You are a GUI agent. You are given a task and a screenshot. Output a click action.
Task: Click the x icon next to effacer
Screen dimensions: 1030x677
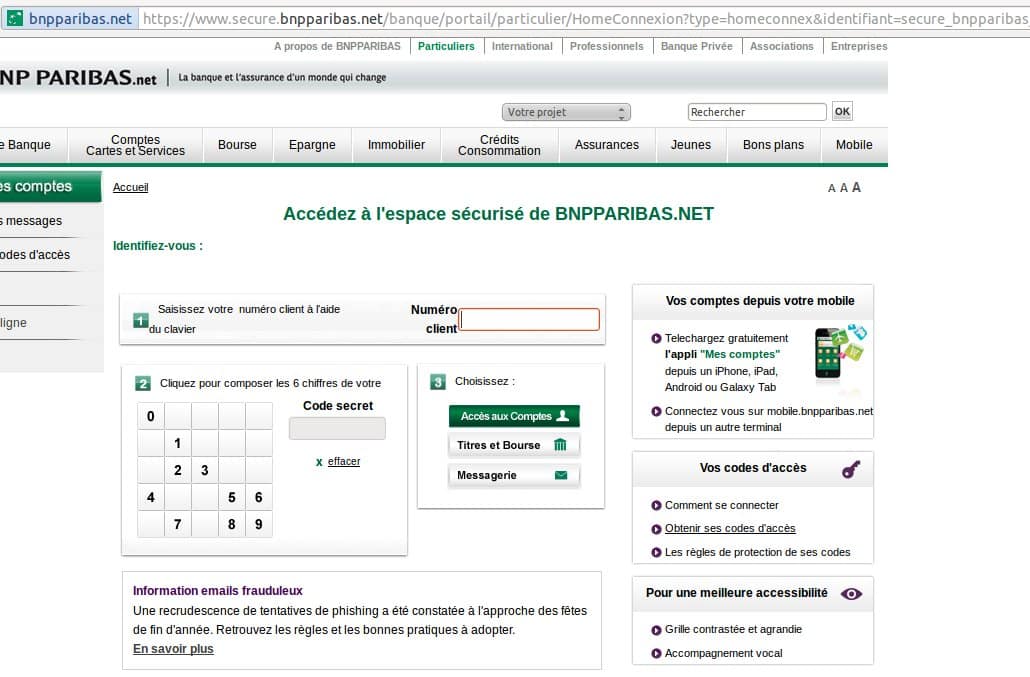319,462
